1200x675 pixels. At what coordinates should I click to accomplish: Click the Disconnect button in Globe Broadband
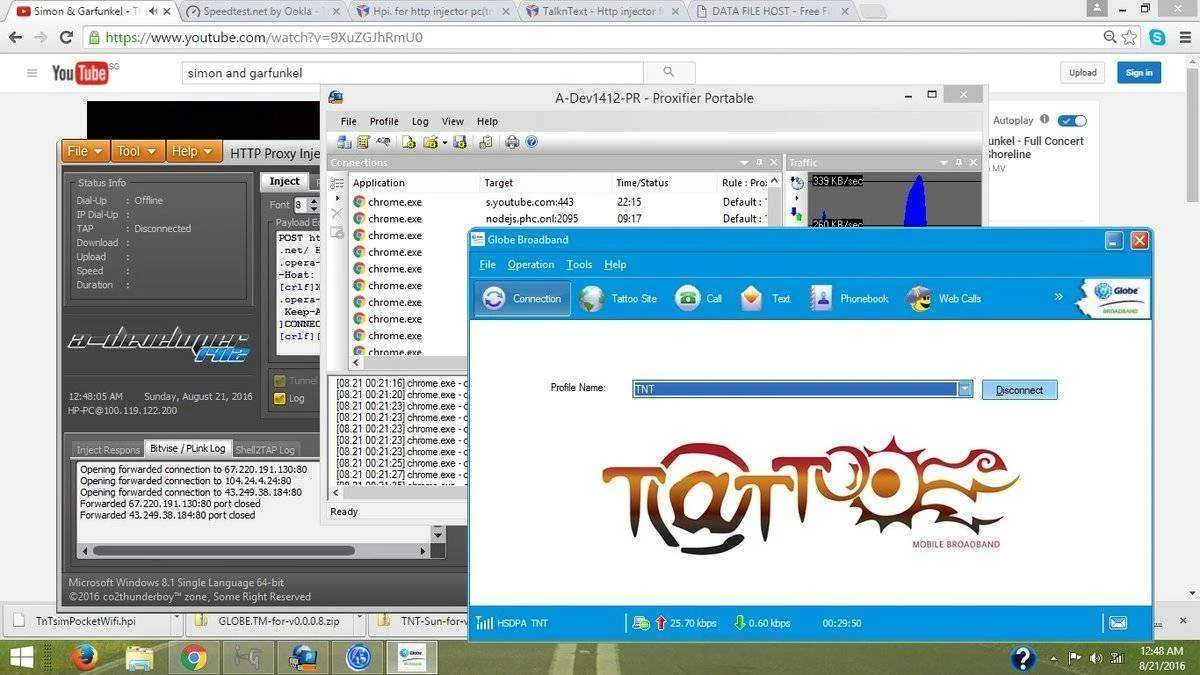tap(1019, 390)
